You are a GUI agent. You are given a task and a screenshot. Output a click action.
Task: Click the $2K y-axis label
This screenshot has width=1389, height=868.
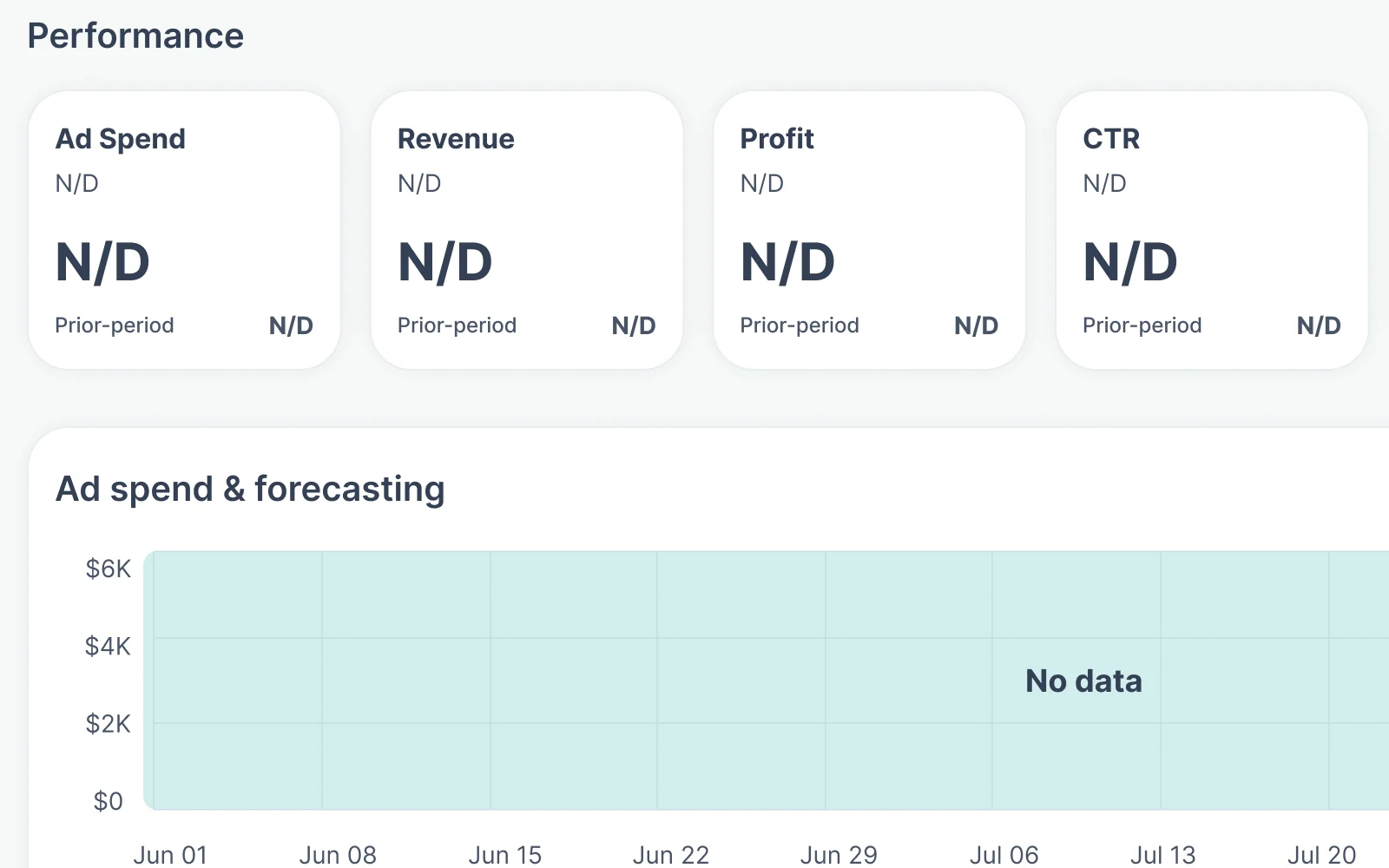(109, 724)
